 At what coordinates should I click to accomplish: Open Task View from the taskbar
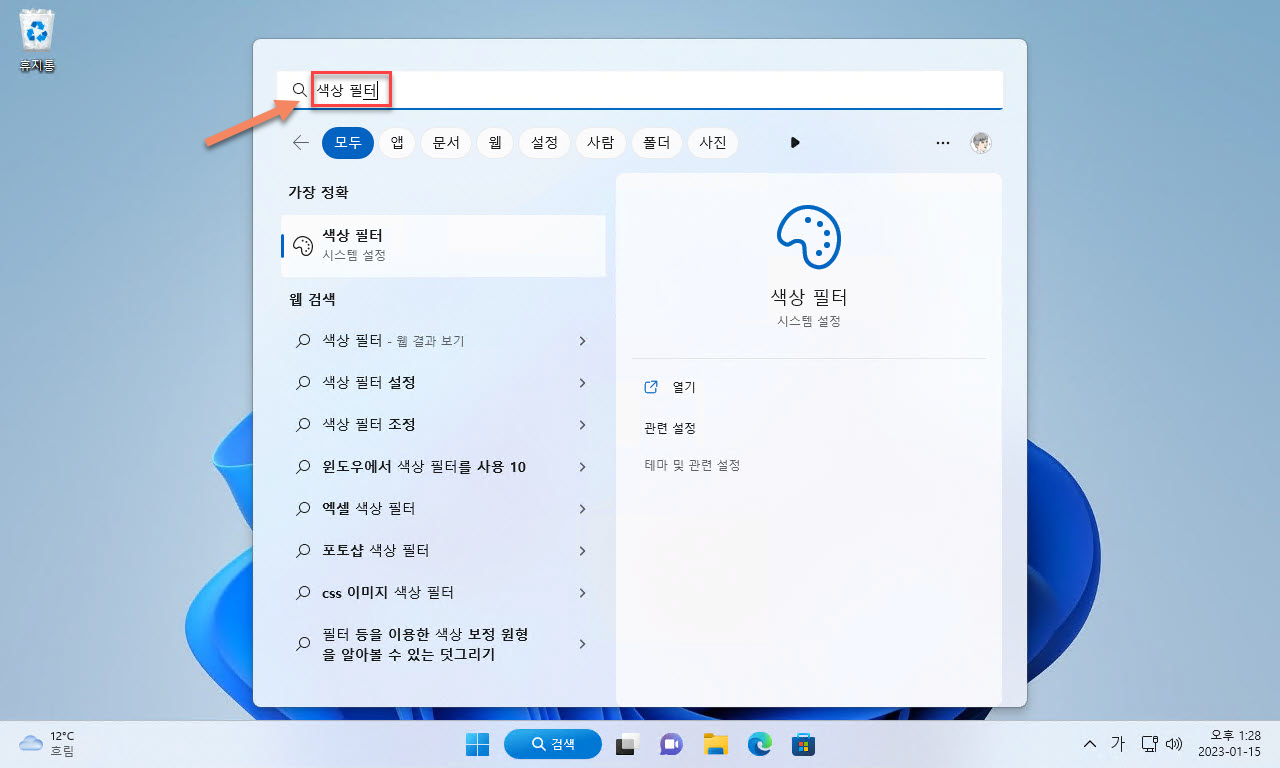click(627, 744)
